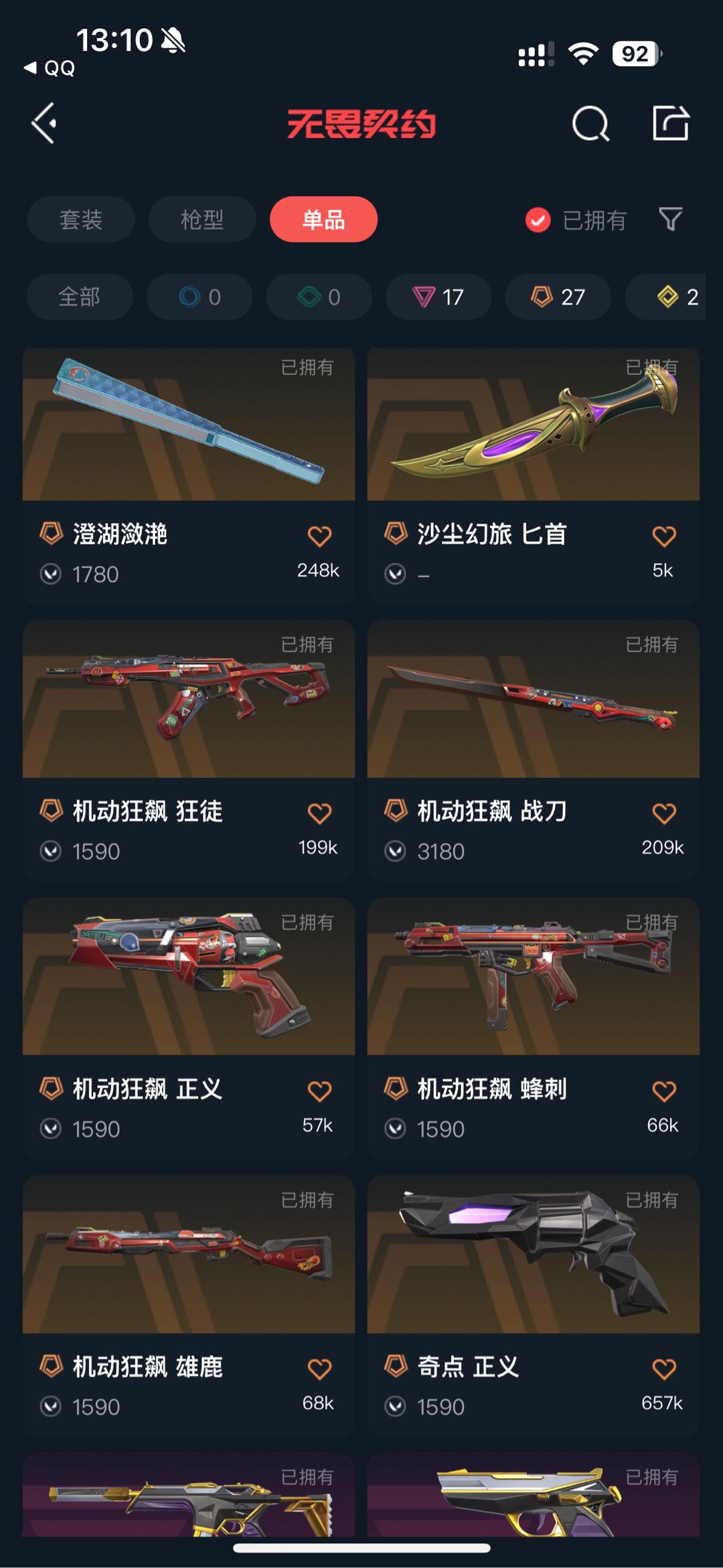Open the search magnifier icon

coord(590,124)
